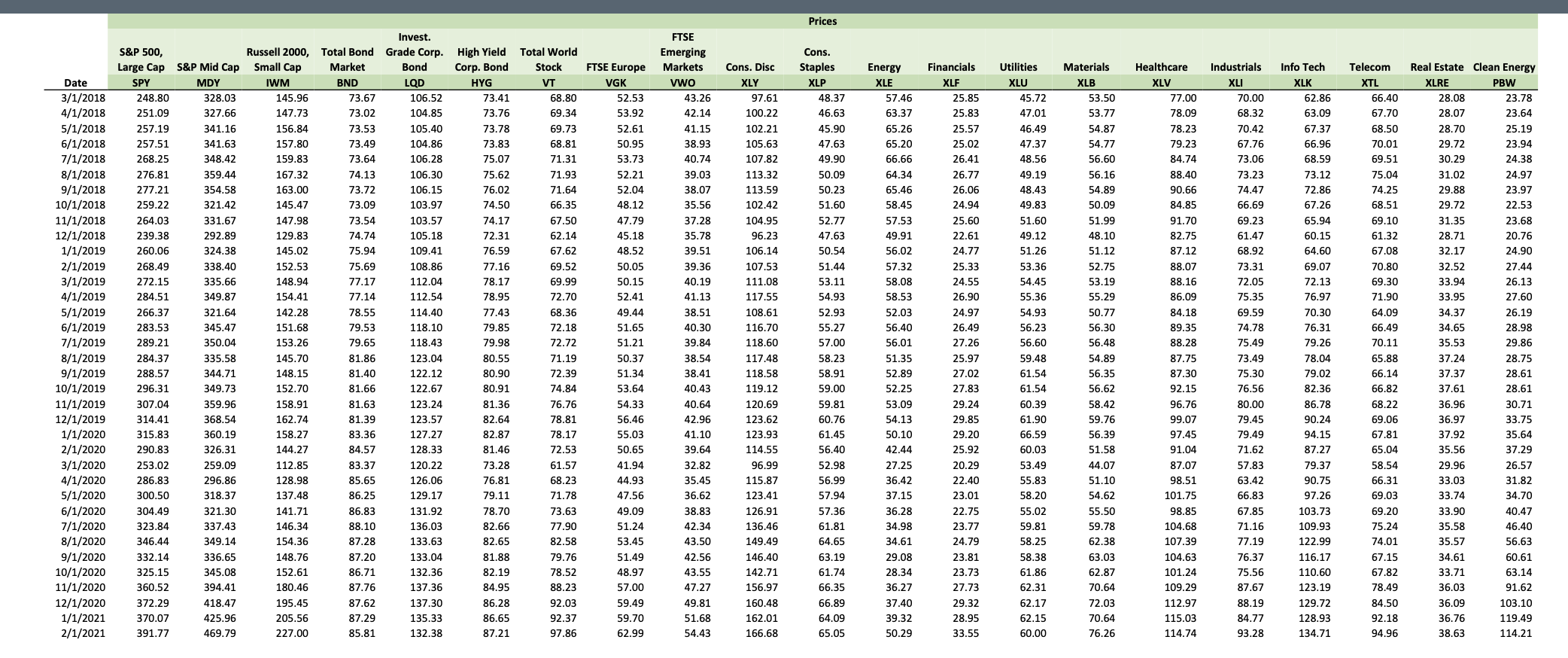
Task: Select SPY value "248.80" for 3/1/2018
Action: click(153, 98)
